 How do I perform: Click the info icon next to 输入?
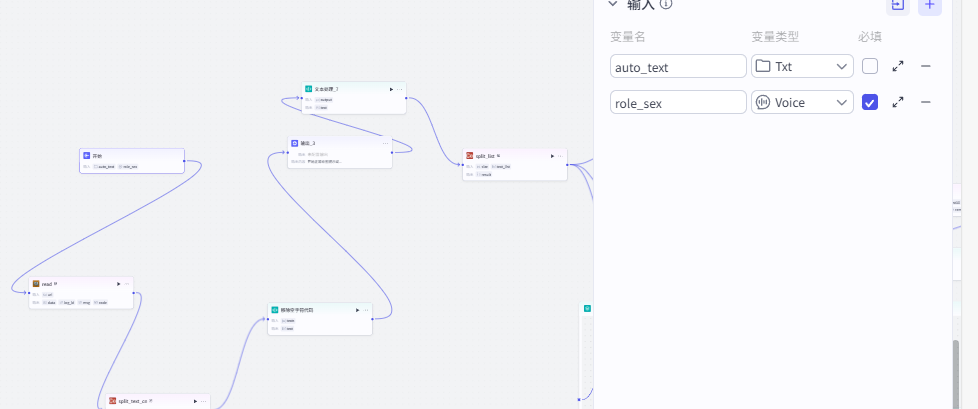[x=666, y=4]
